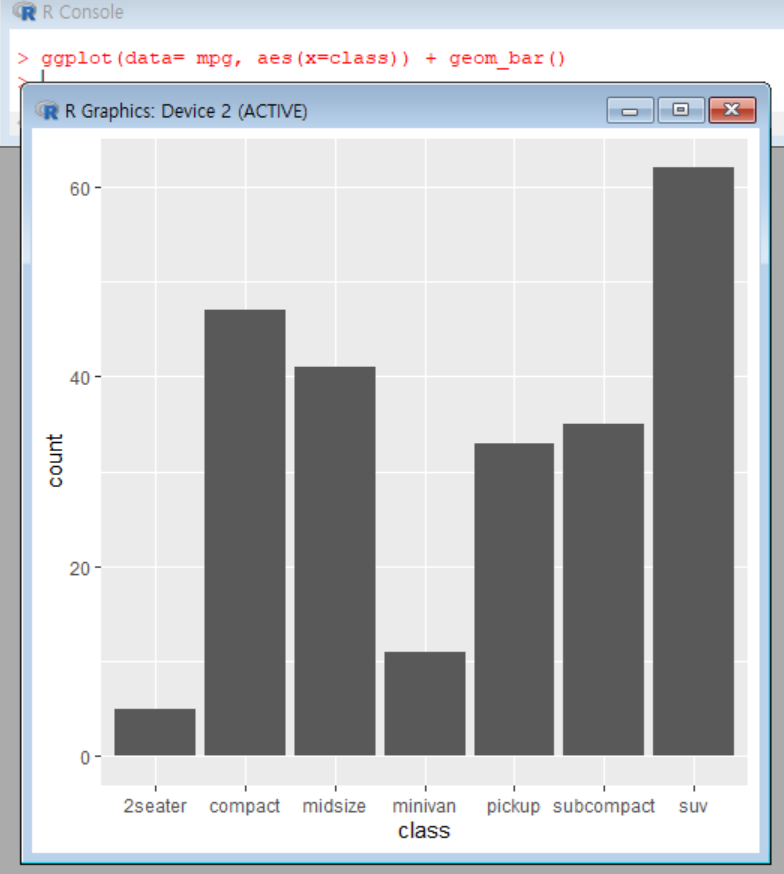Image resolution: width=784 pixels, height=874 pixels.
Task: Click the ggplot command line in R Console
Action: (x=303, y=59)
